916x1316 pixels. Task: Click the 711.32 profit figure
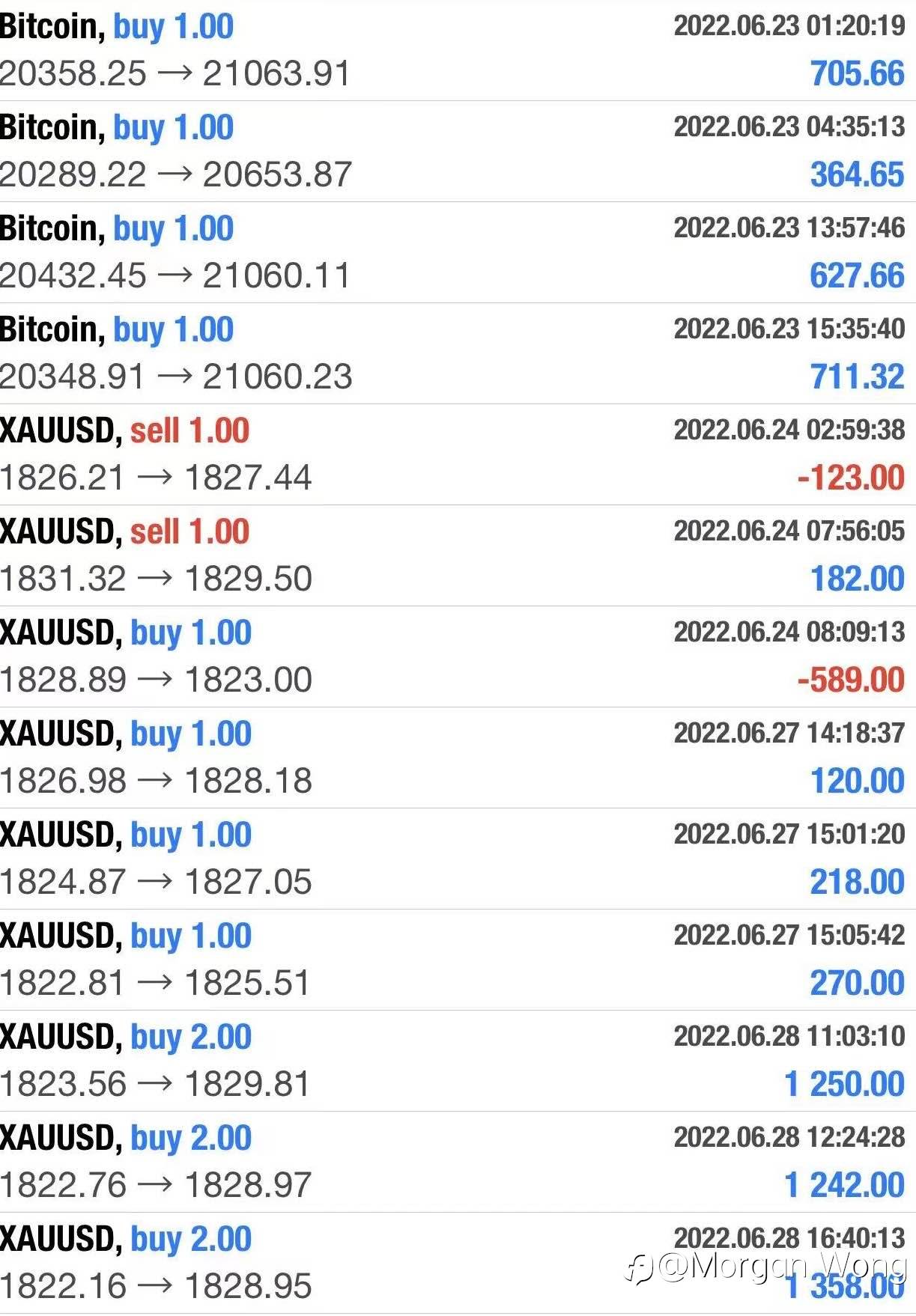pos(857,377)
